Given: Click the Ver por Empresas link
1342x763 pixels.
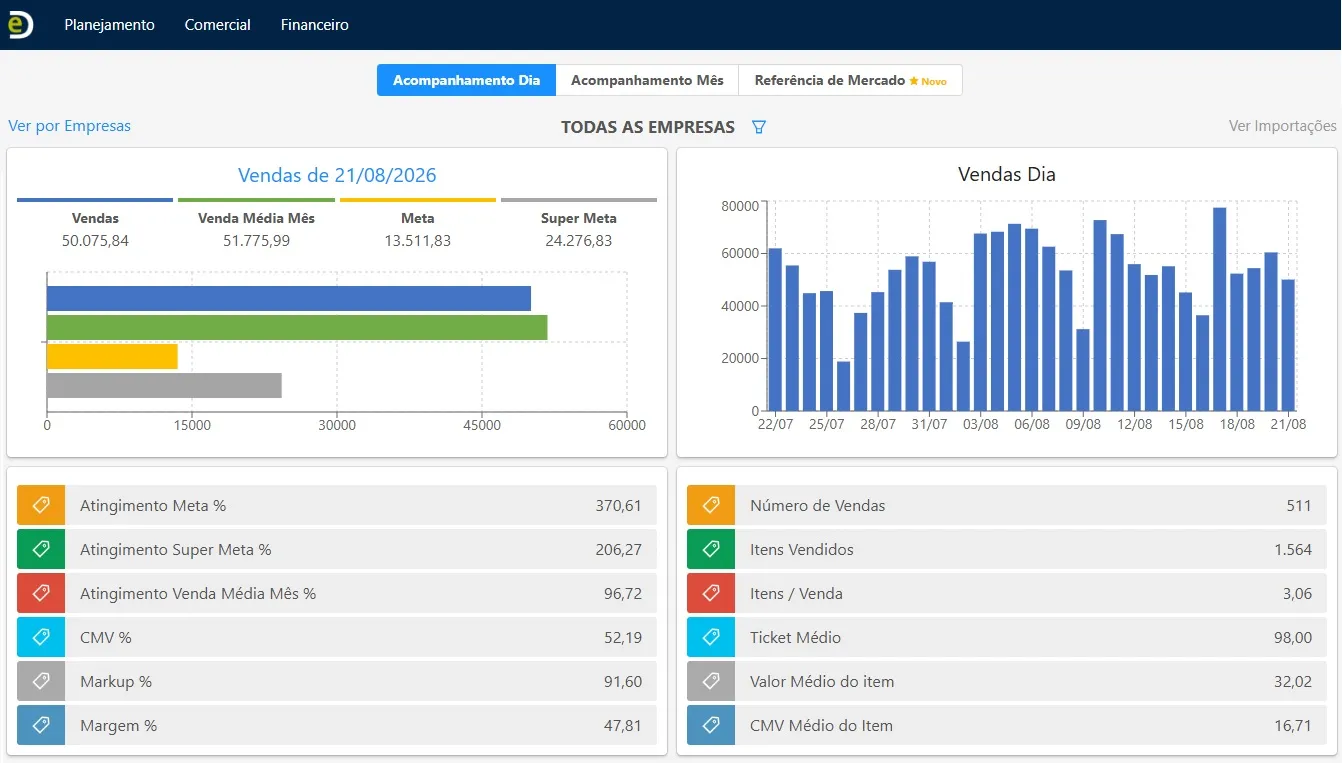Looking at the screenshot, I should coord(70,126).
